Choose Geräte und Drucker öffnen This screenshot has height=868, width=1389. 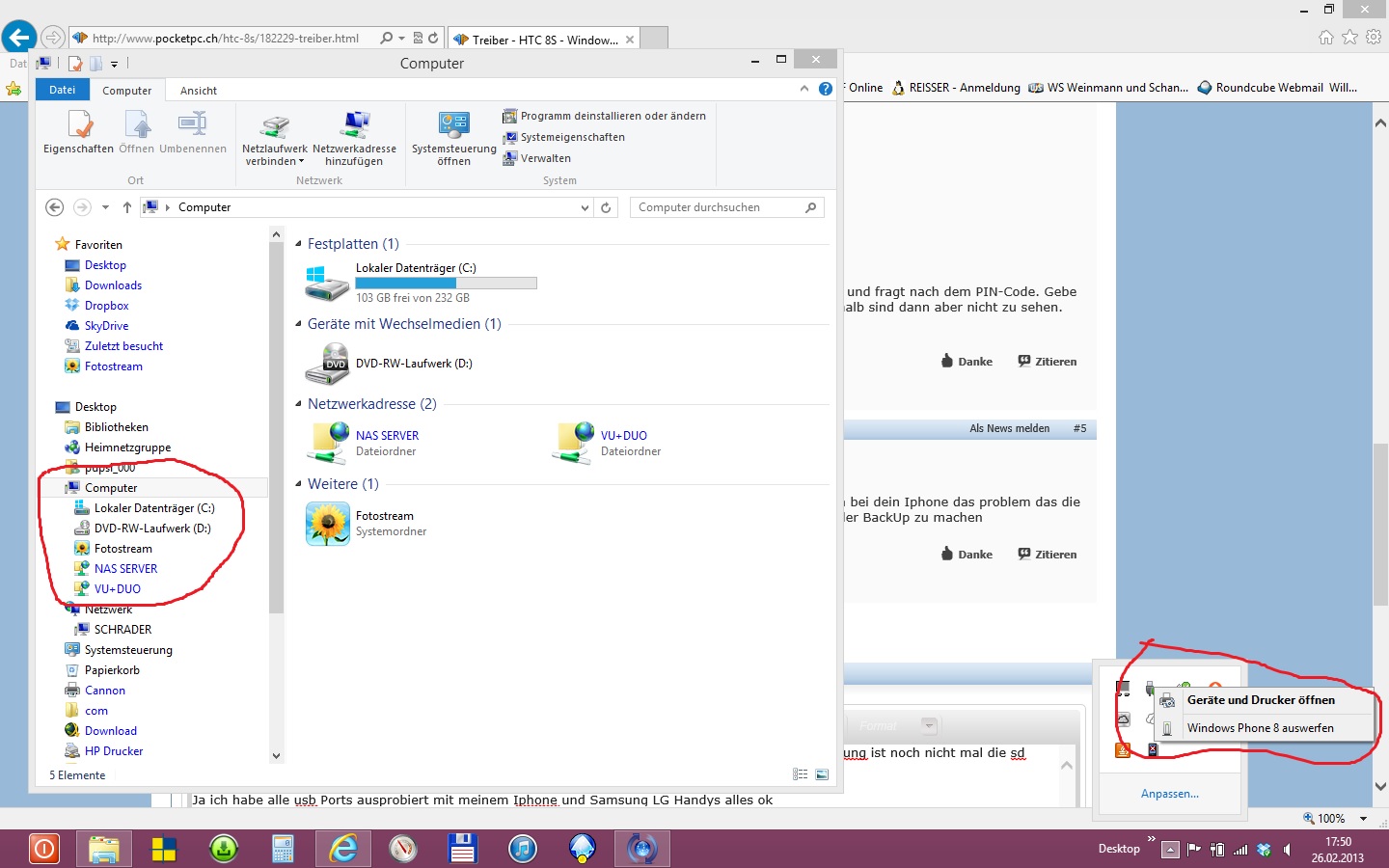1264,700
